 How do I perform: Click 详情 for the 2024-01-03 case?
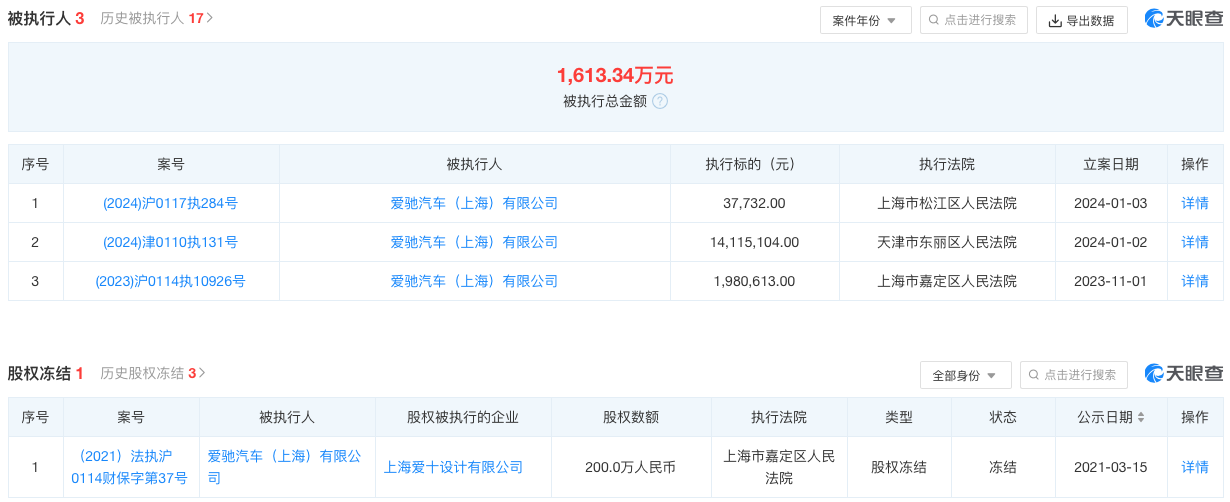coord(1195,203)
